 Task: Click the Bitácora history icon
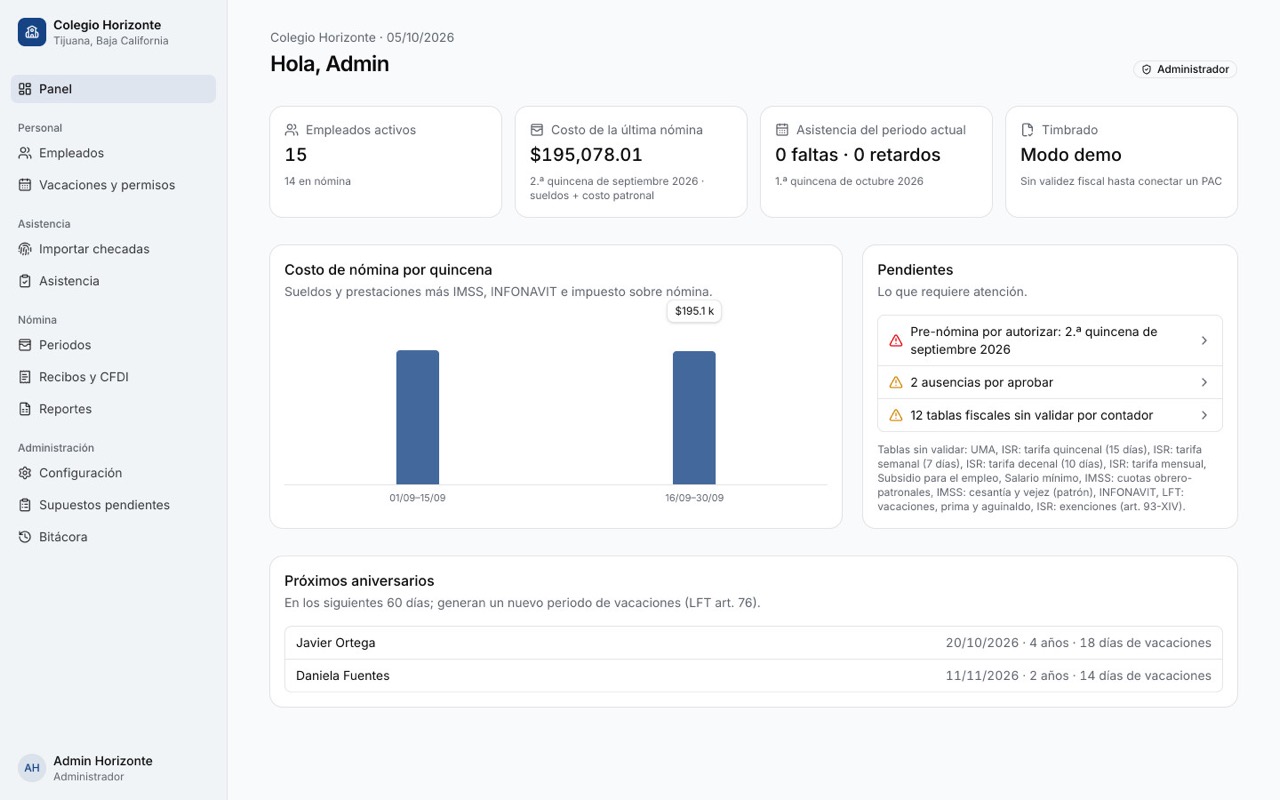[x=25, y=537]
